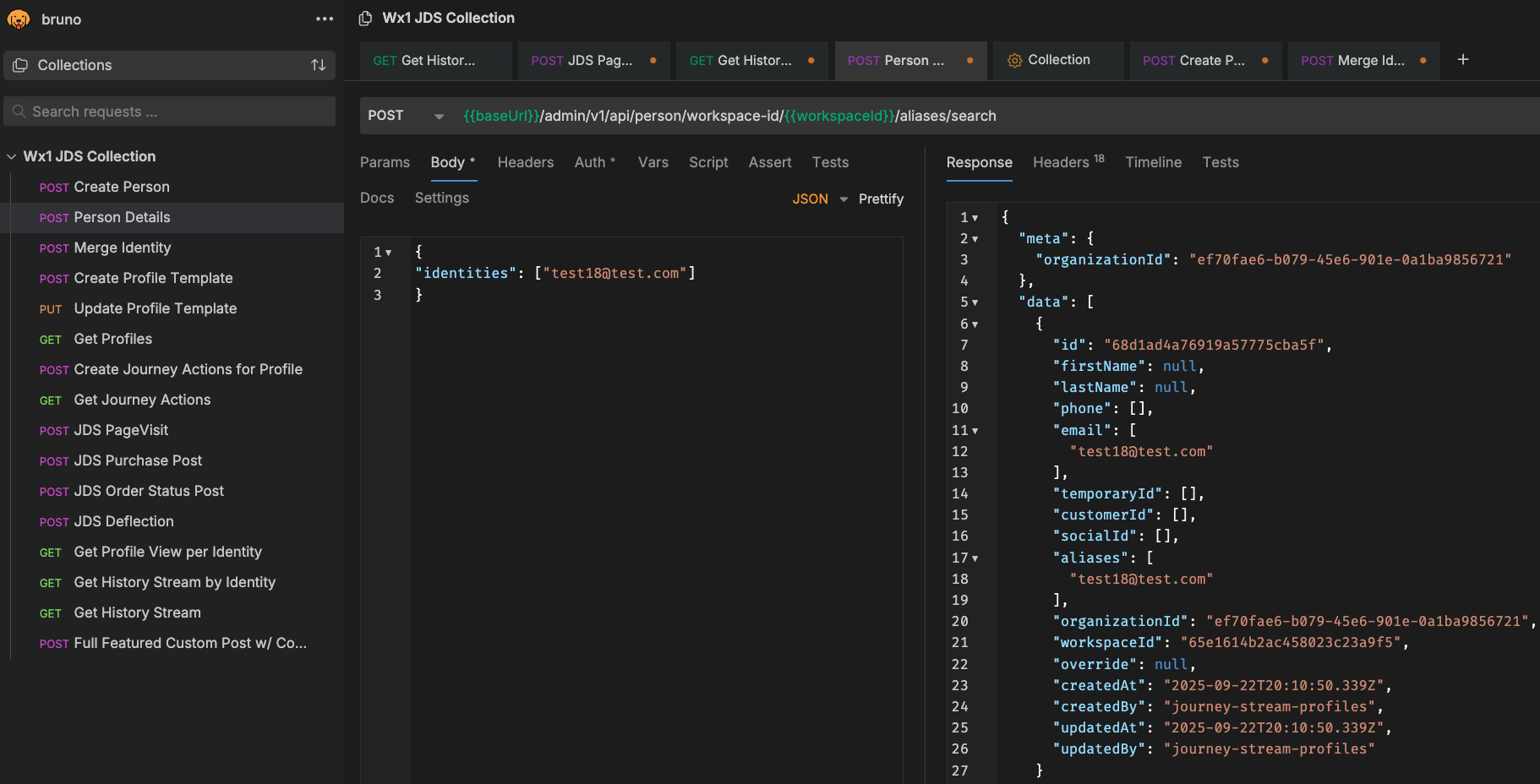Click the magnifier icon in search box
The image size is (1540, 784).
point(19,112)
